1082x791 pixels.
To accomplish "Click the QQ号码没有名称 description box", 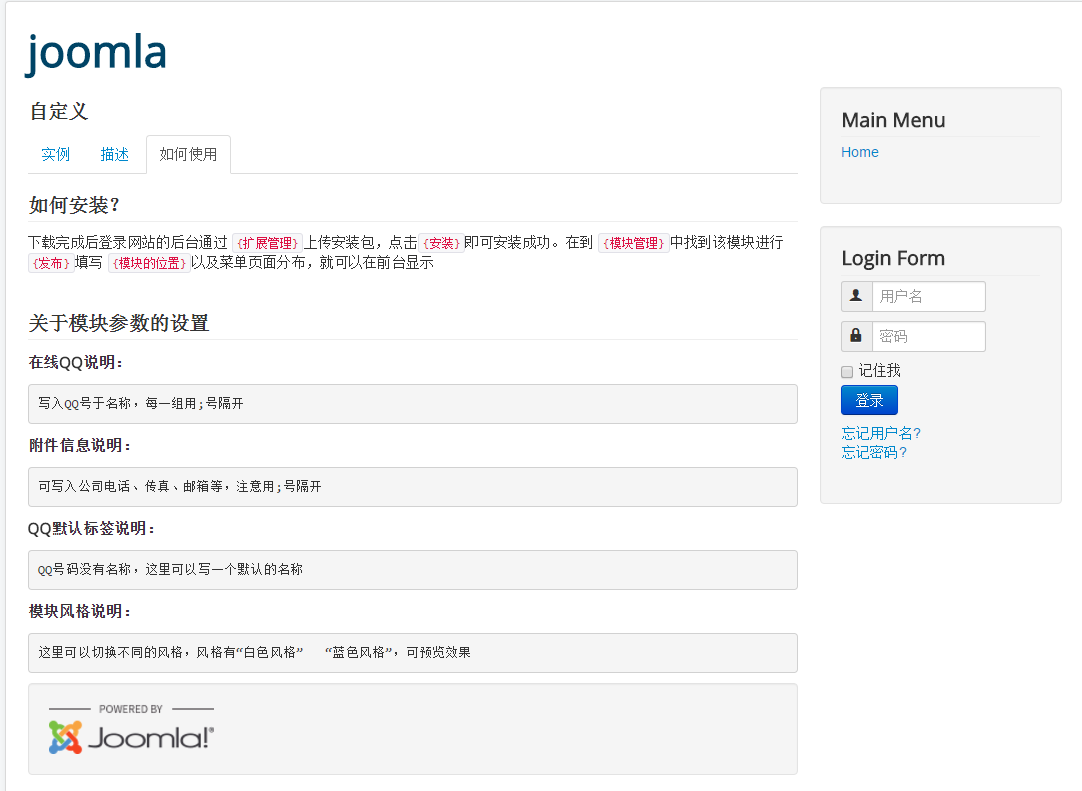I will tap(413, 569).
